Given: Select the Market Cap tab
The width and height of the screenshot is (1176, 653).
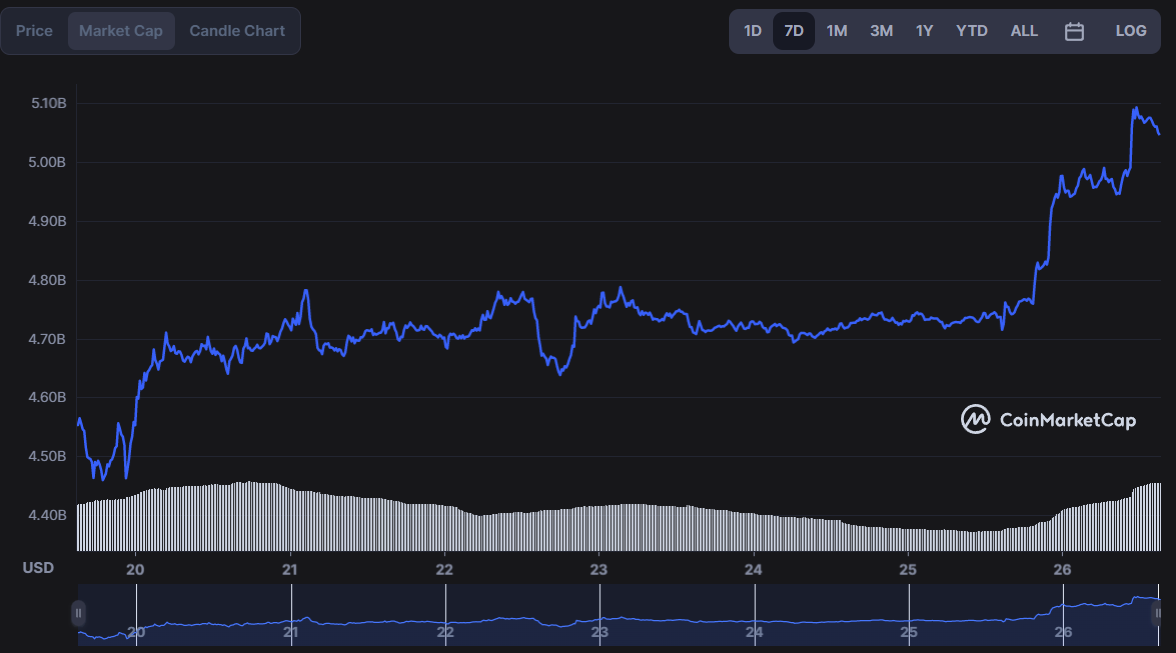Looking at the screenshot, I should (121, 31).
